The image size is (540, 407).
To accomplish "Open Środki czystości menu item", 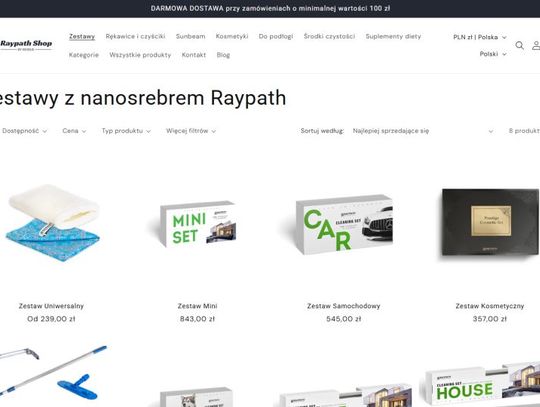I will pyautogui.click(x=329, y=36).
